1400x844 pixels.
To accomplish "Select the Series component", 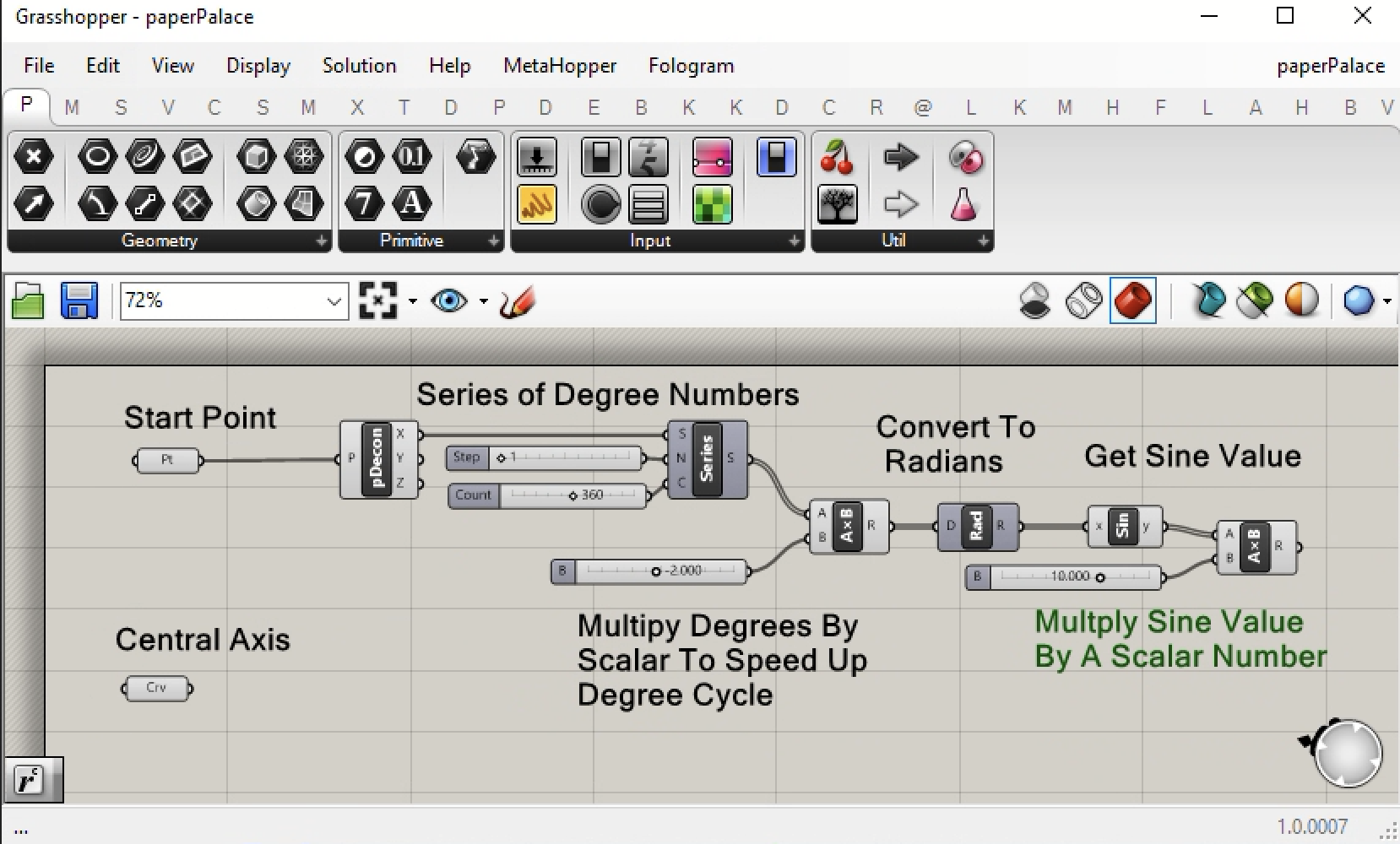I will click(708, 459).
